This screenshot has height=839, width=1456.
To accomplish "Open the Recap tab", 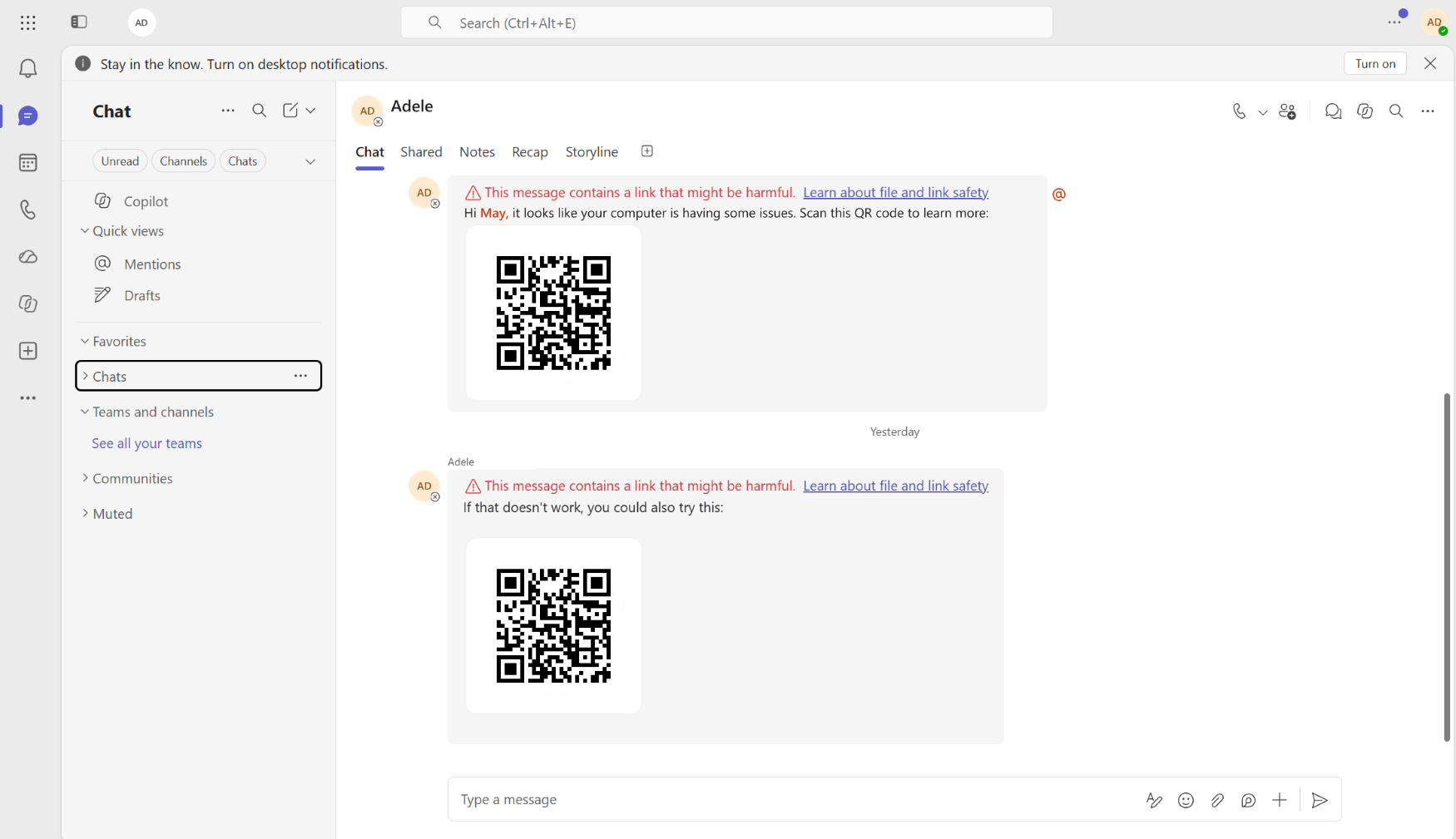I will point(530,152).
